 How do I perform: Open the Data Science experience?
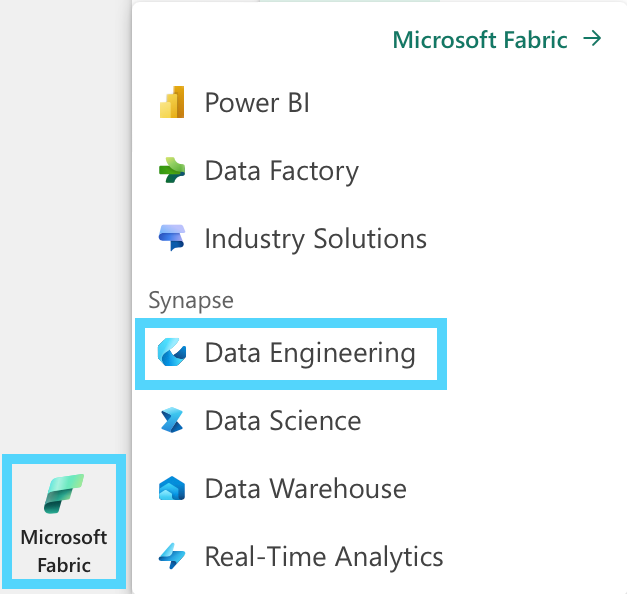point(283,421)
